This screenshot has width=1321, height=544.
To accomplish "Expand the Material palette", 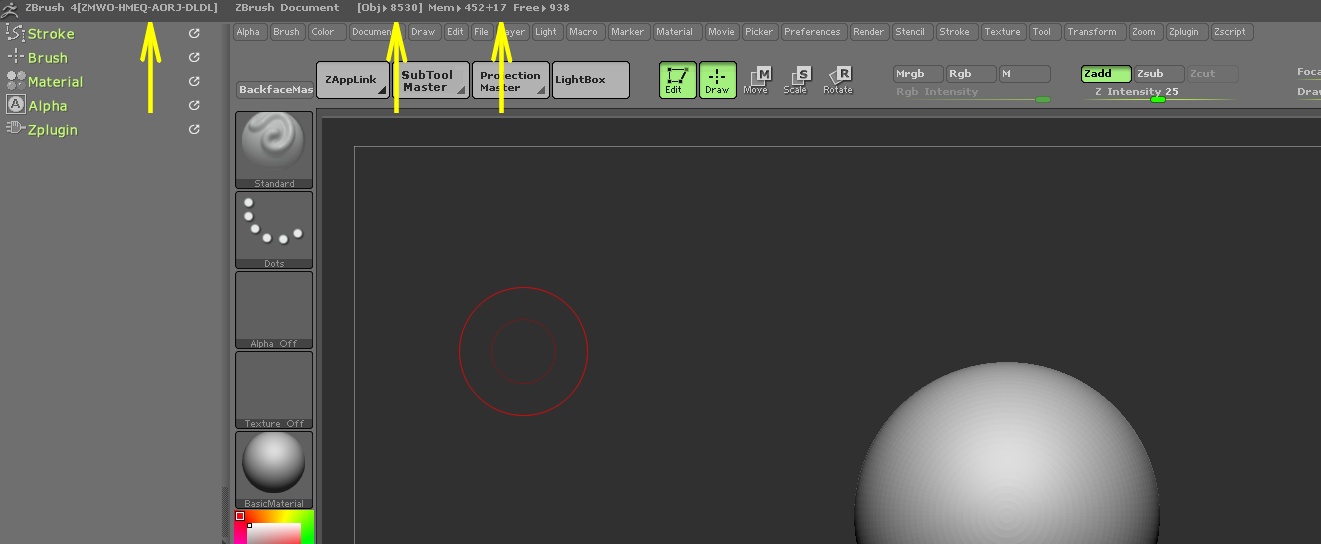I will point(55,82).
